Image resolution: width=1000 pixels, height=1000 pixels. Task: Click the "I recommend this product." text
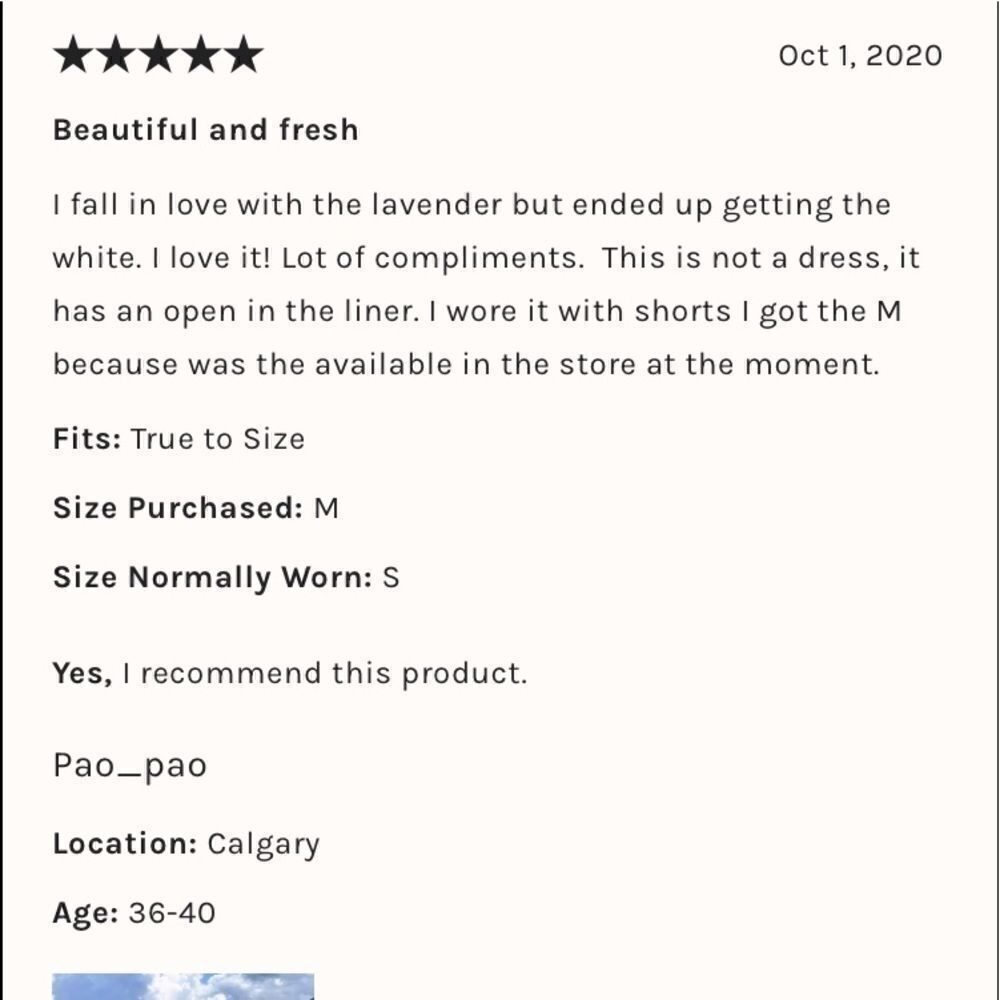324,674
